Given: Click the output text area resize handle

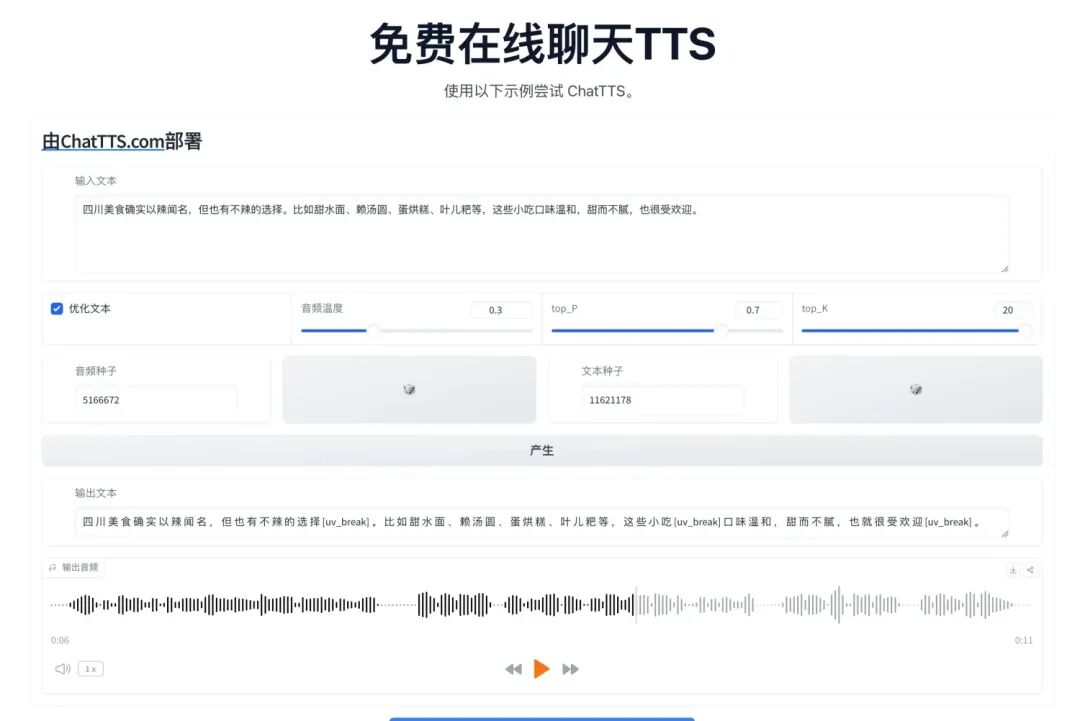Looking at the screenshot, I should point(1004,534).
